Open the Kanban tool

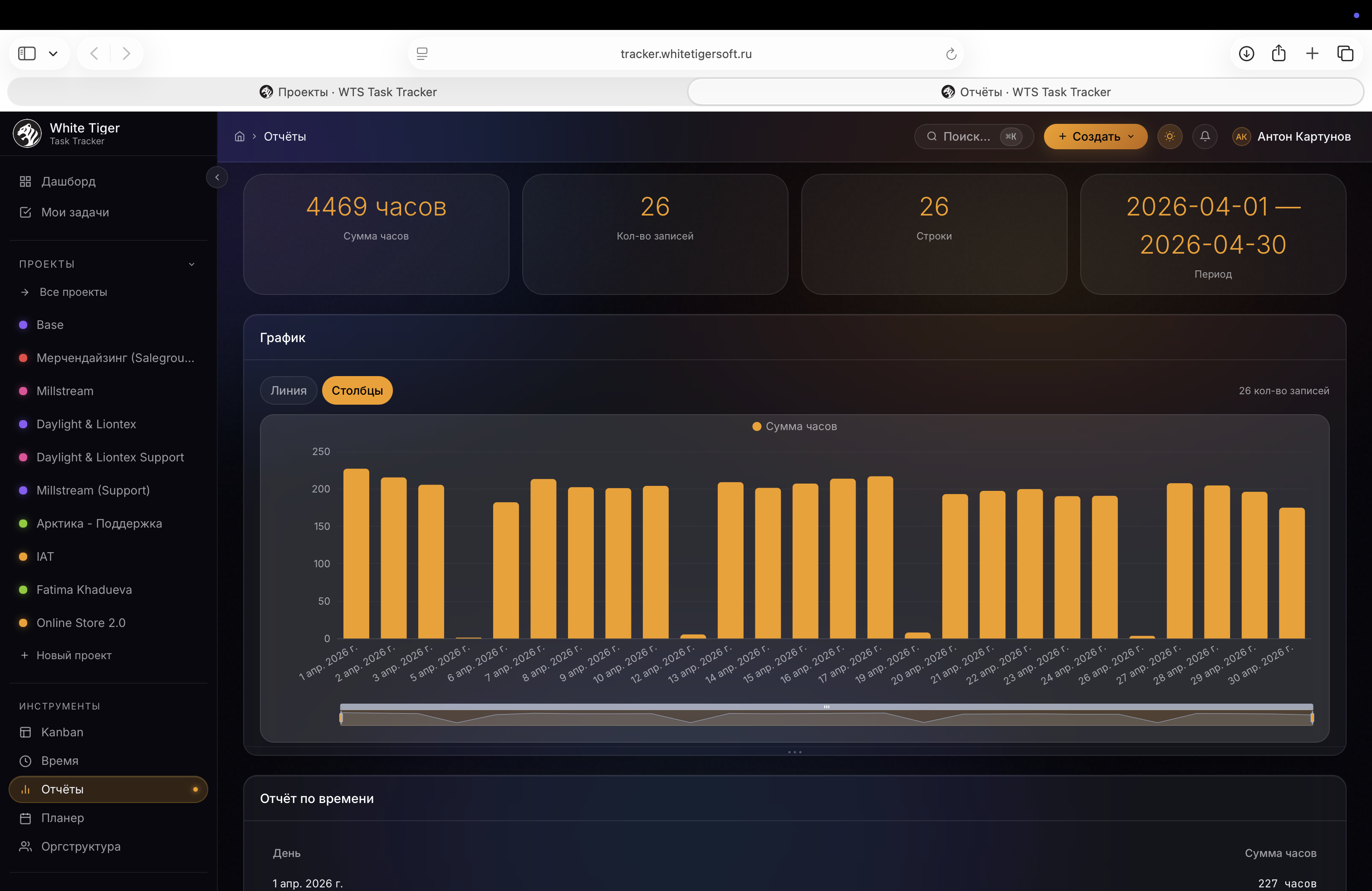click(x=108, y=733)
